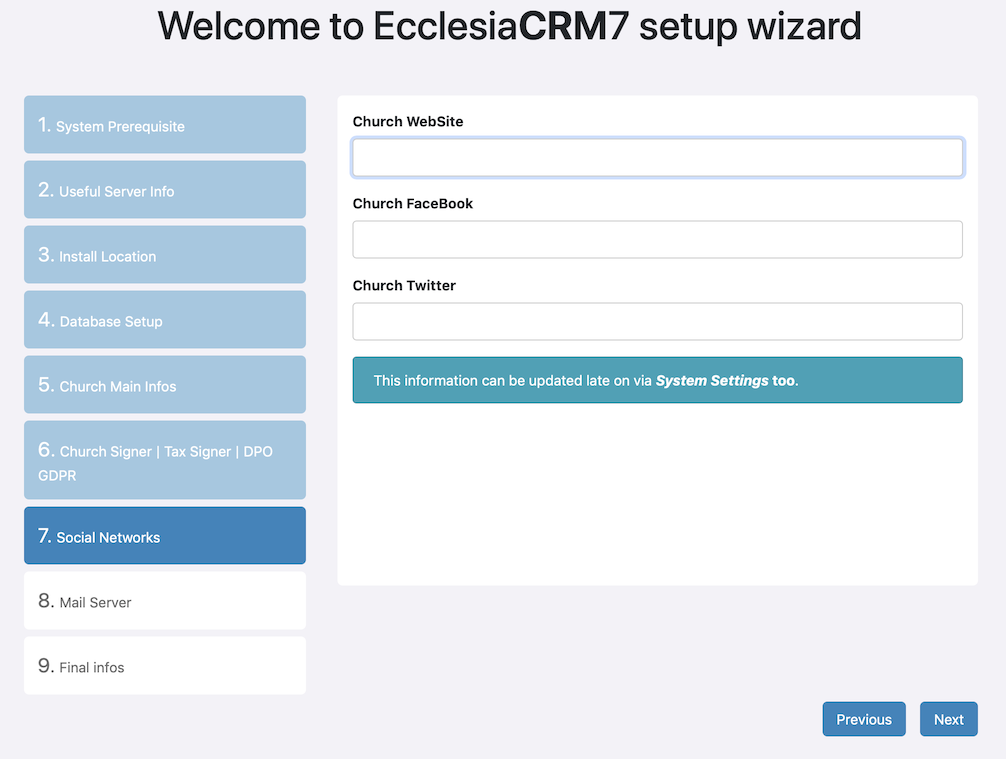Click the Social Networks step
This screenshot has width=1006, height=759.
tap(165, 536)
